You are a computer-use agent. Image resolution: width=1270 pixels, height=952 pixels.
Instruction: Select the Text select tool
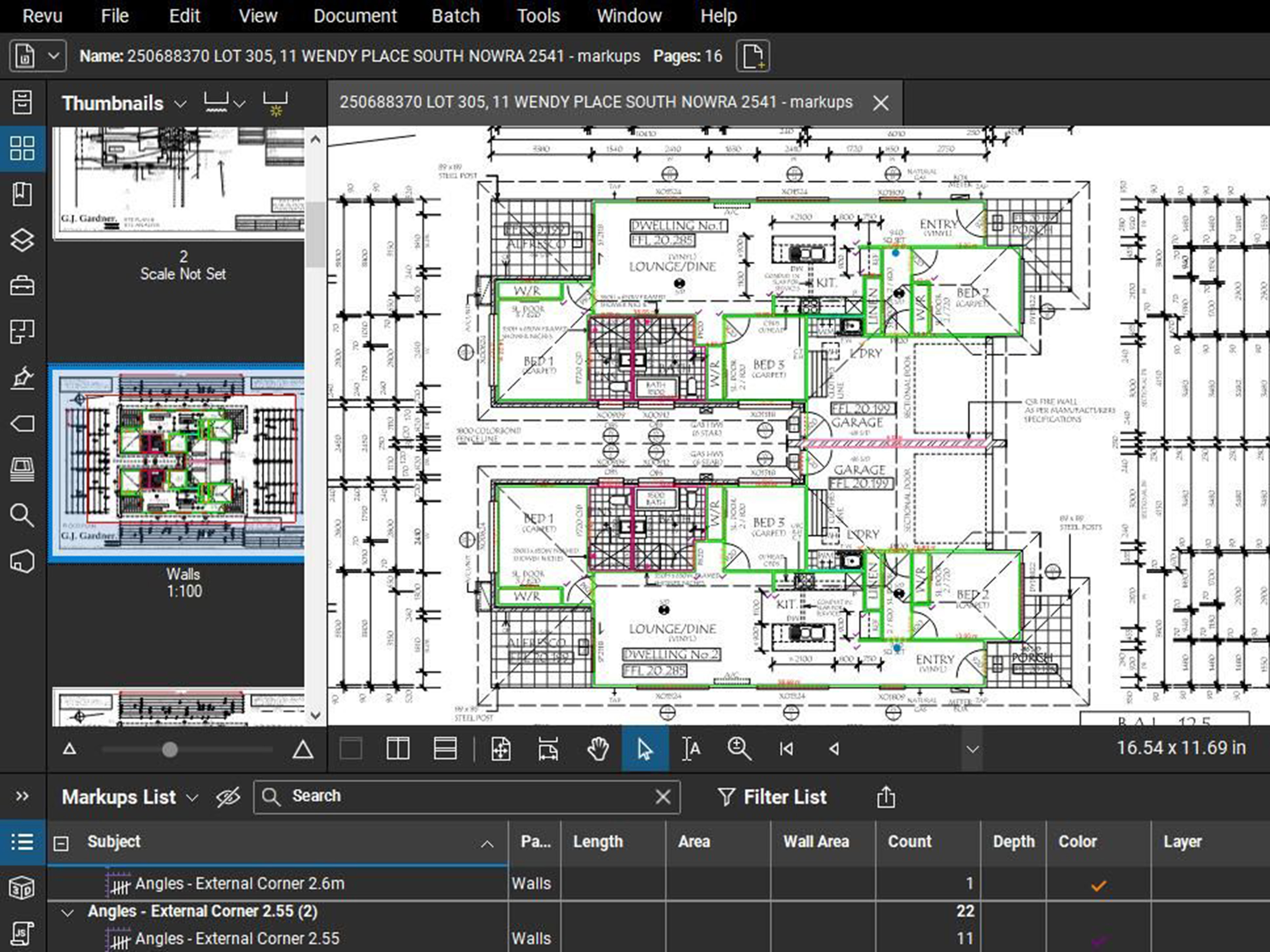tap(691, 749)
